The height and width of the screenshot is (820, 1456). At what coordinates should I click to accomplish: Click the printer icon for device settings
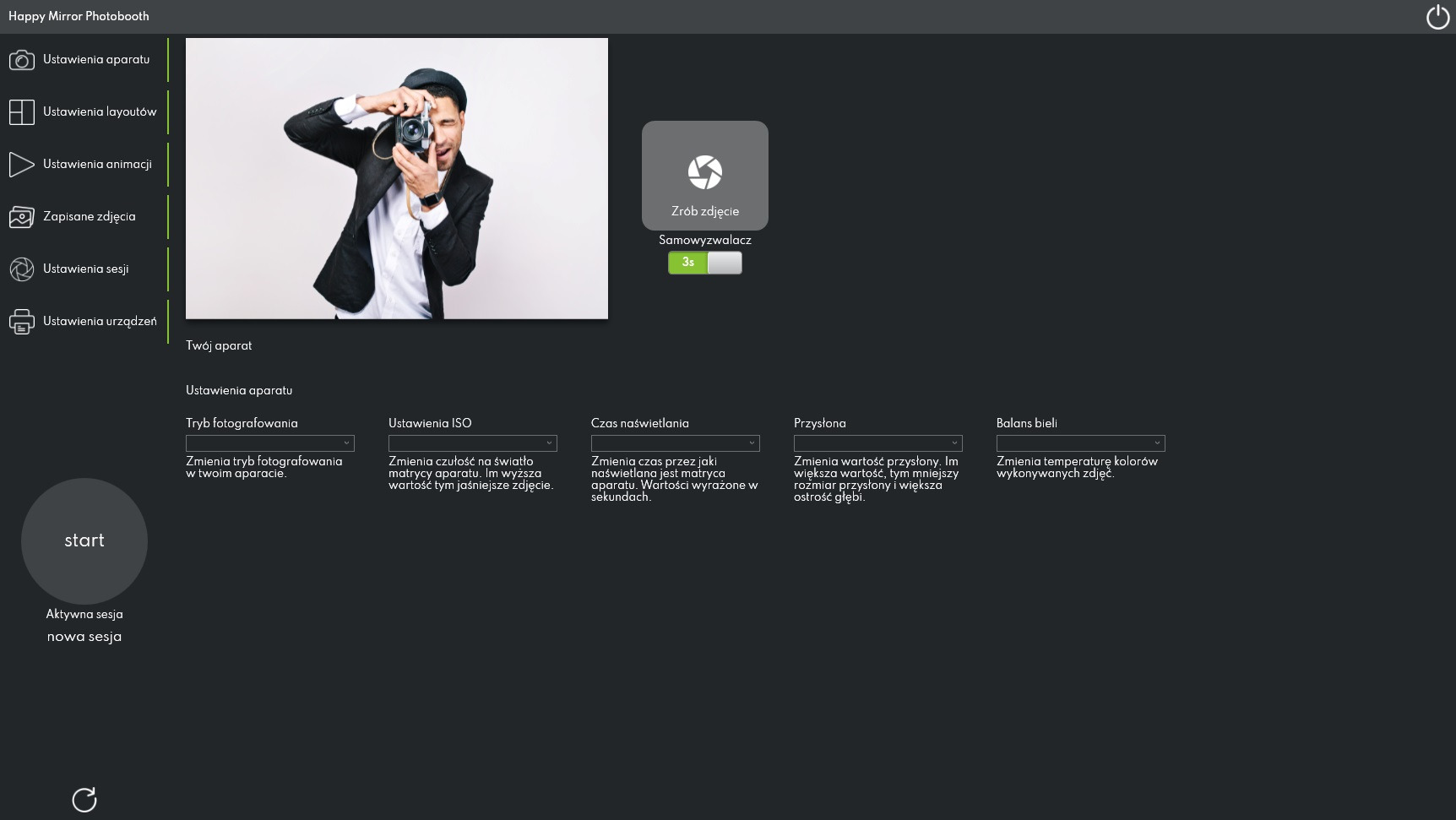(x=22, y=322)
